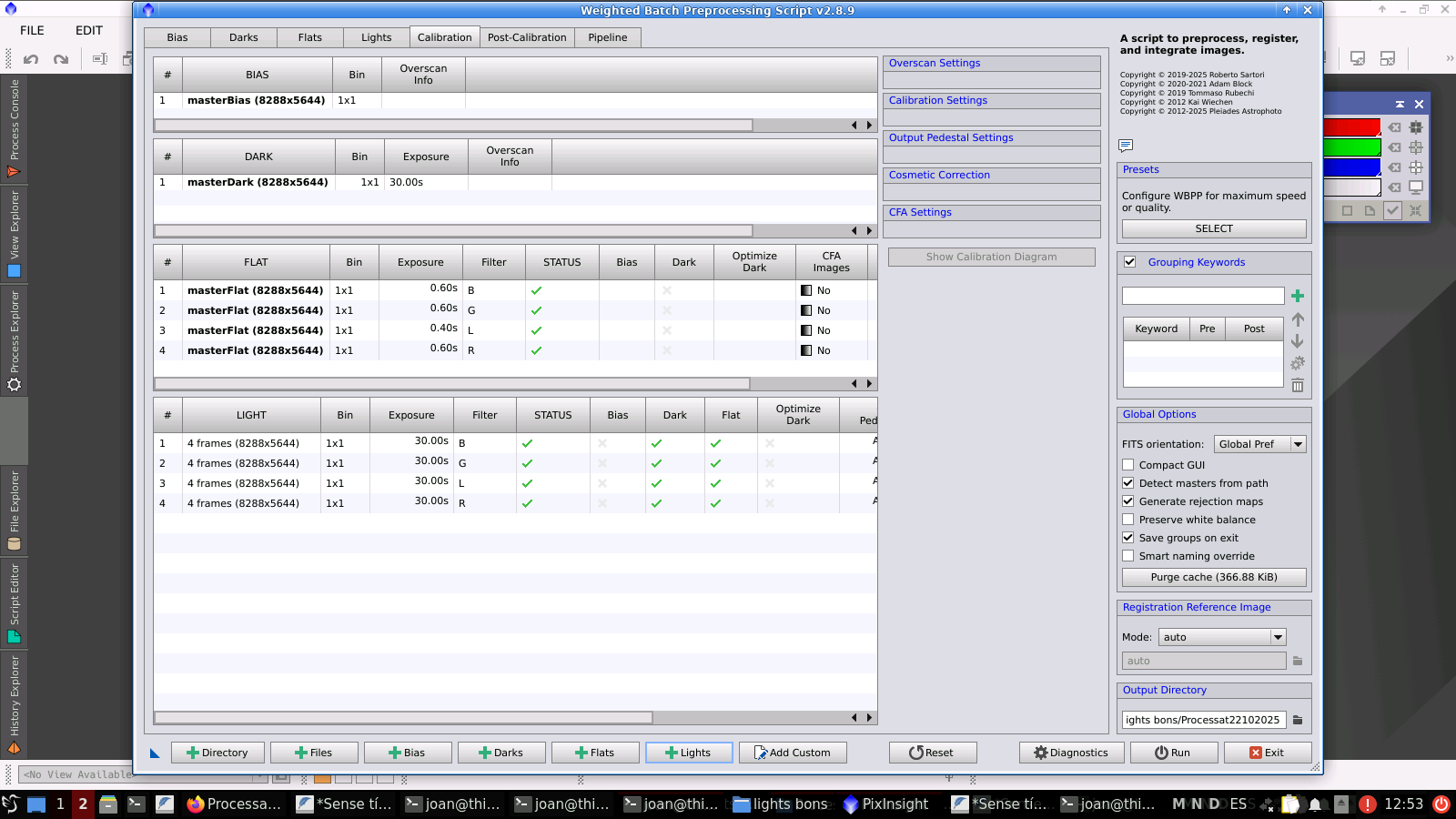Move the keyword up with the arrow icon
Screen dimensions: 1456x819
pyautogui.click(x=1298, y=319)
